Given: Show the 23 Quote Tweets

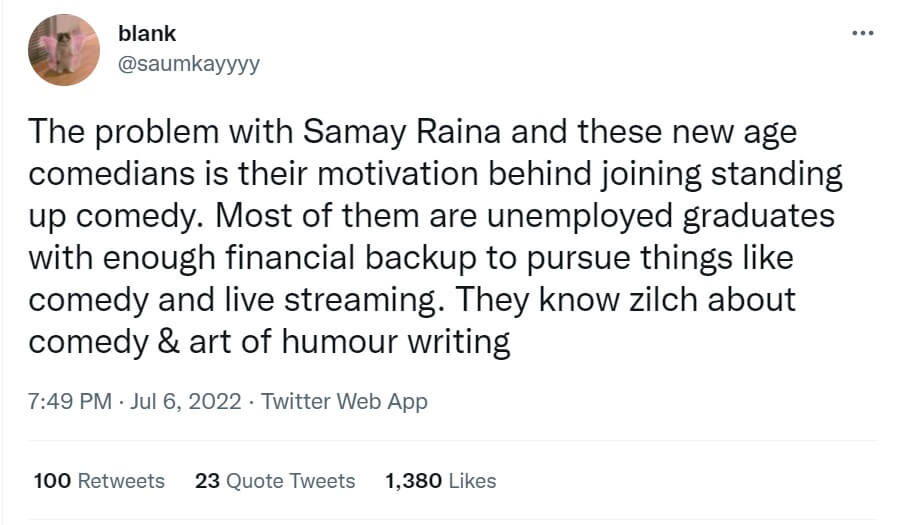Looking at the screenshot, I should [x=275, y=481].
